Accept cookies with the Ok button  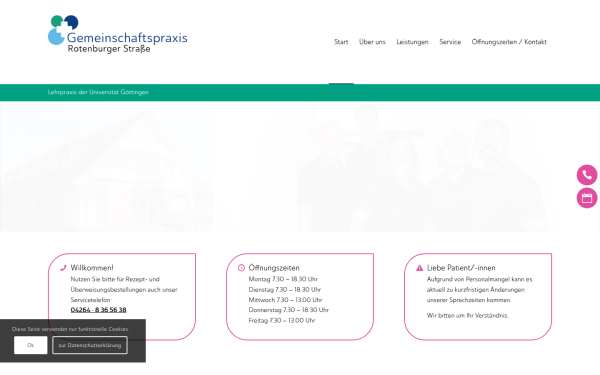coord(31,345)
